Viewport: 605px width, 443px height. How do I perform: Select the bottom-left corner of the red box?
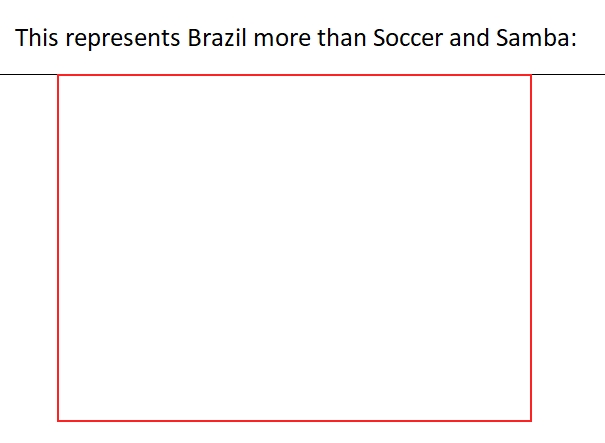tap(58, 421)
